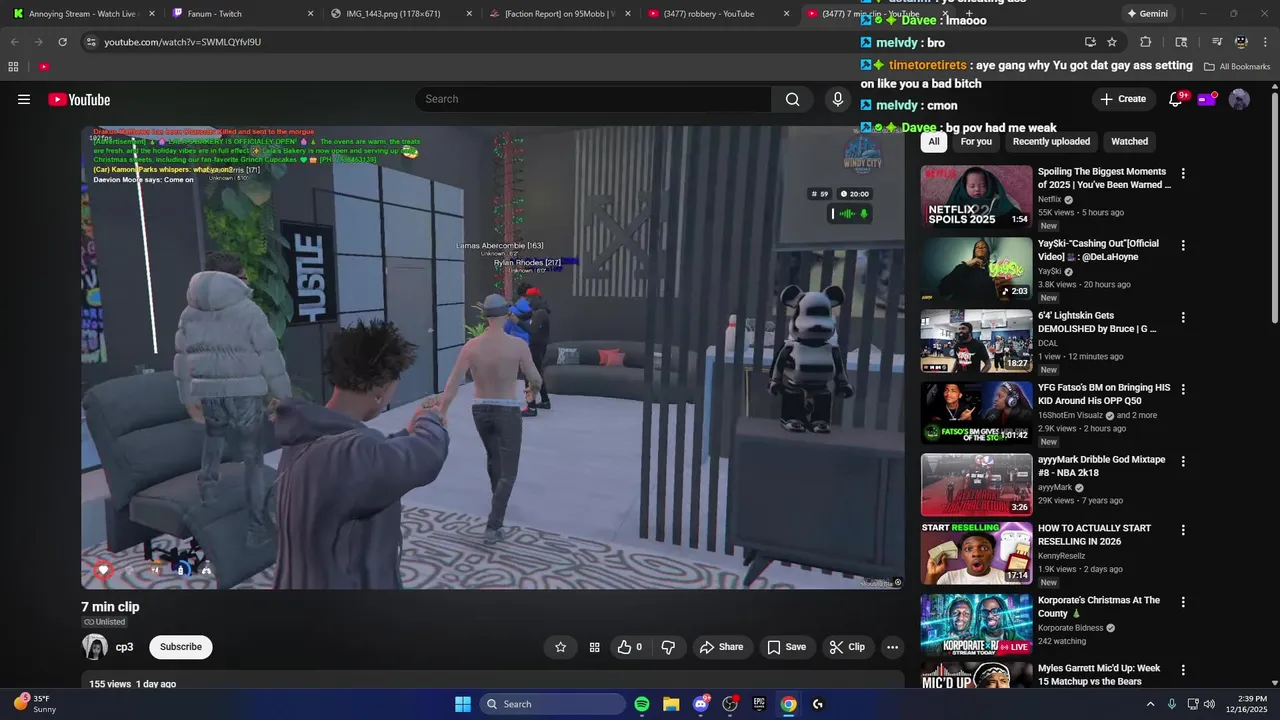Open the Korporate's Christmas live thumbnail
This screenshot has height=720, width=1280.
(x=976, y=625)
